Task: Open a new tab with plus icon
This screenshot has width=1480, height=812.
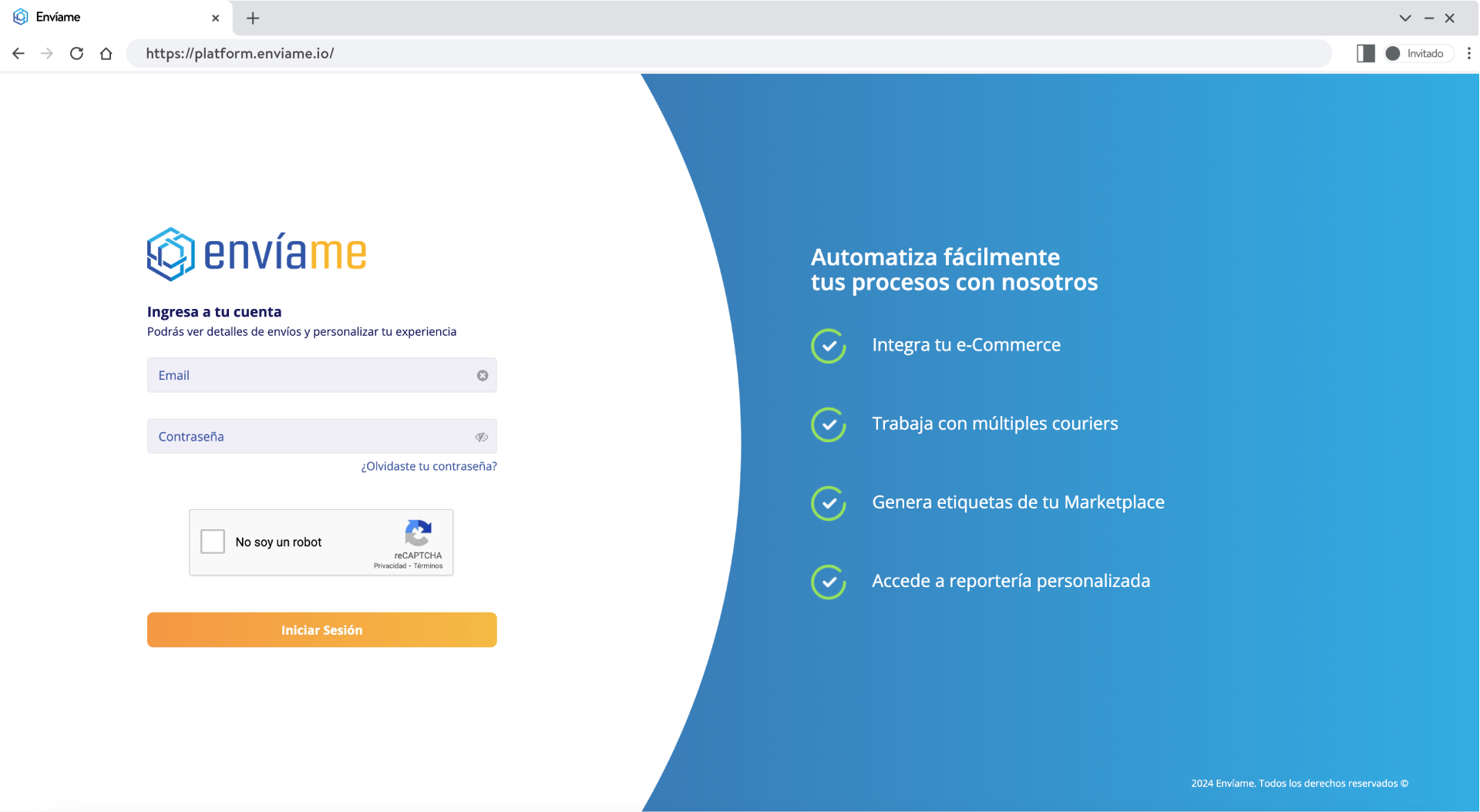Action: (x=253, y=18)
